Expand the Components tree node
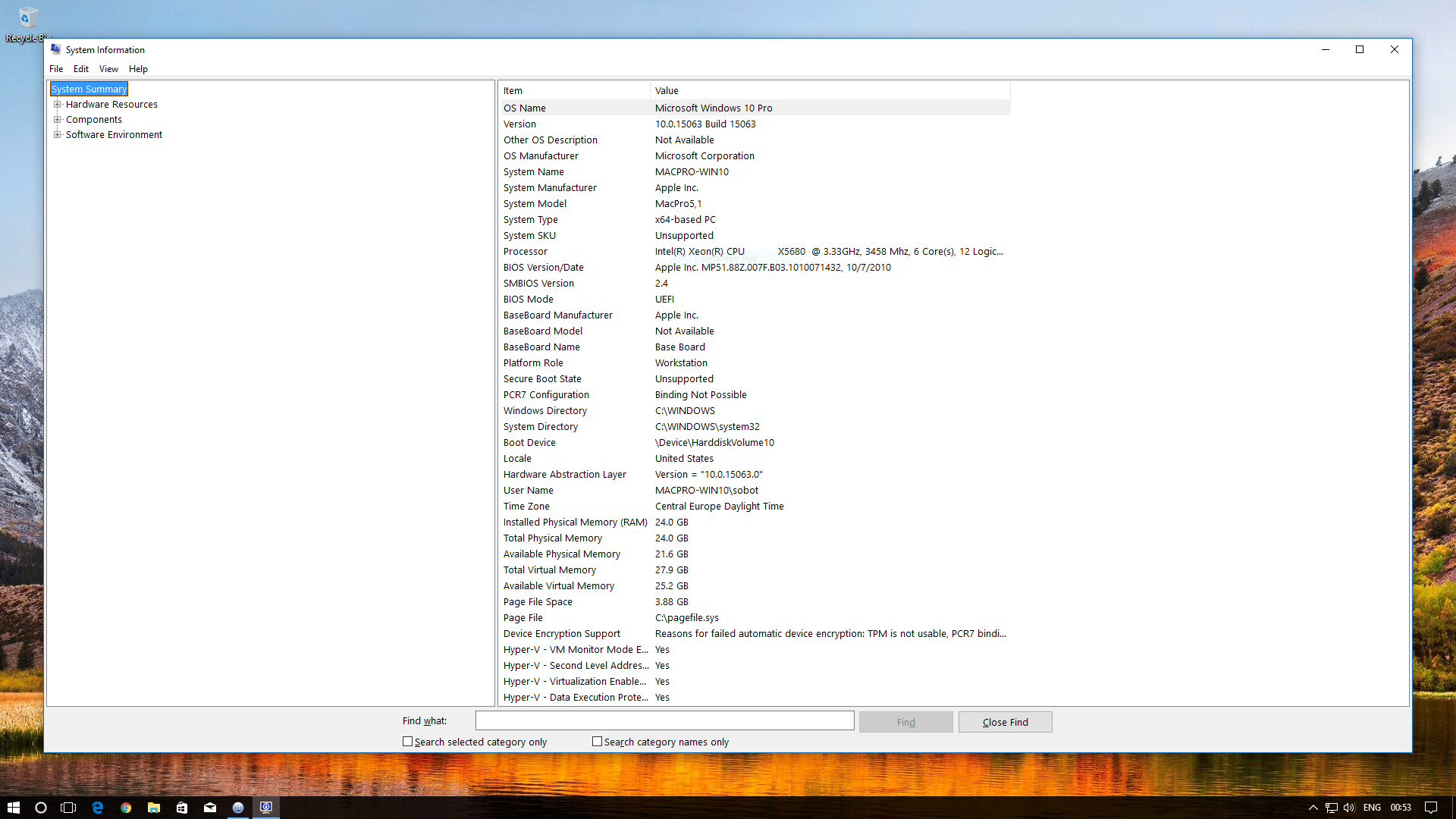Image resolution: width=1456 pixels, height=819 pixels. pos(57,120)
